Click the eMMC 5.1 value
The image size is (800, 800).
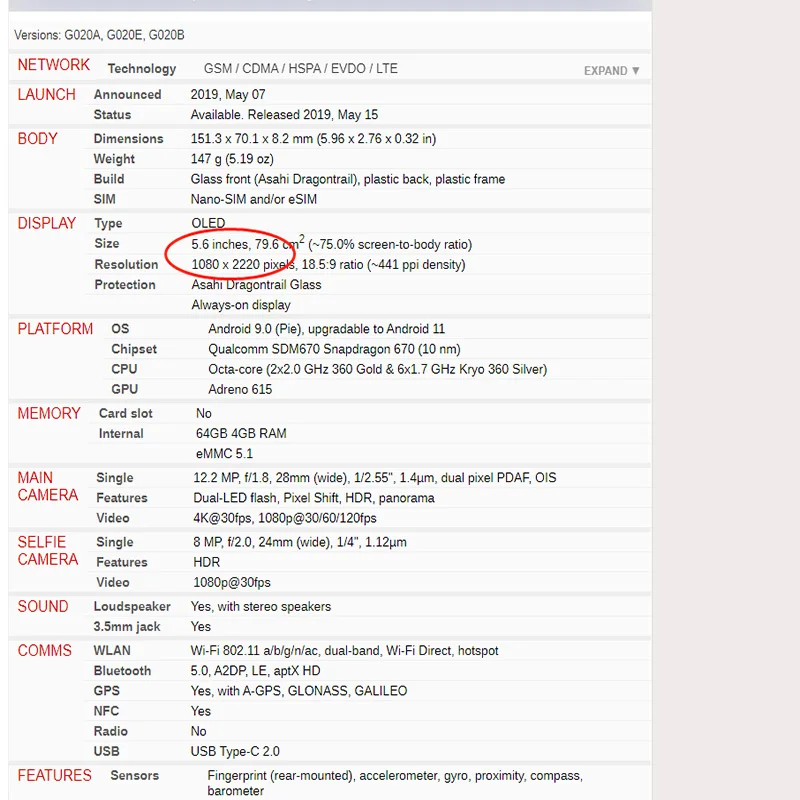click(x=224, y=454)
